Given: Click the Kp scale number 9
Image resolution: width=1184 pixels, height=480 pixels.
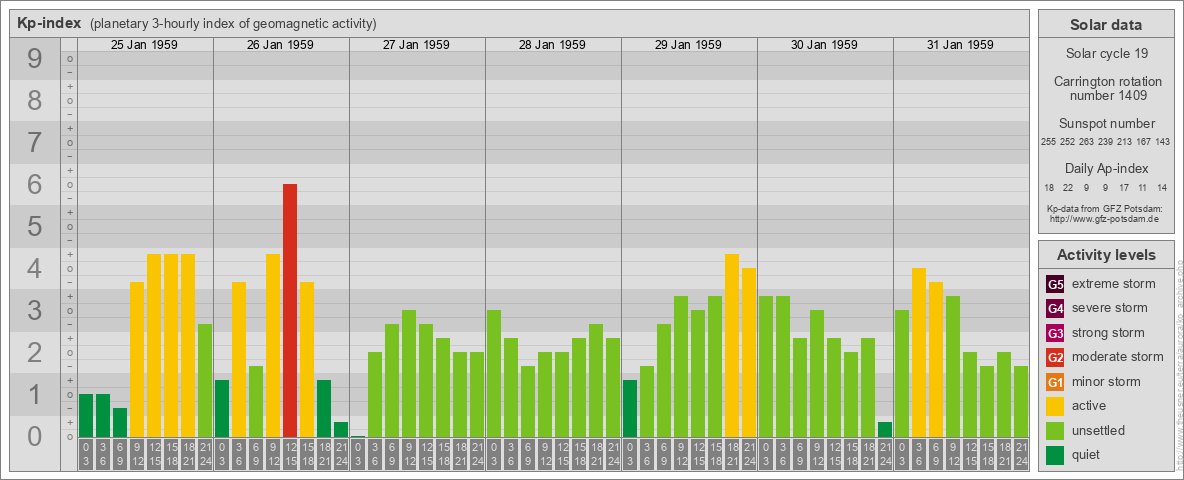Looking at the screenshot, I should pyautogui.click(x=35, y=59).
